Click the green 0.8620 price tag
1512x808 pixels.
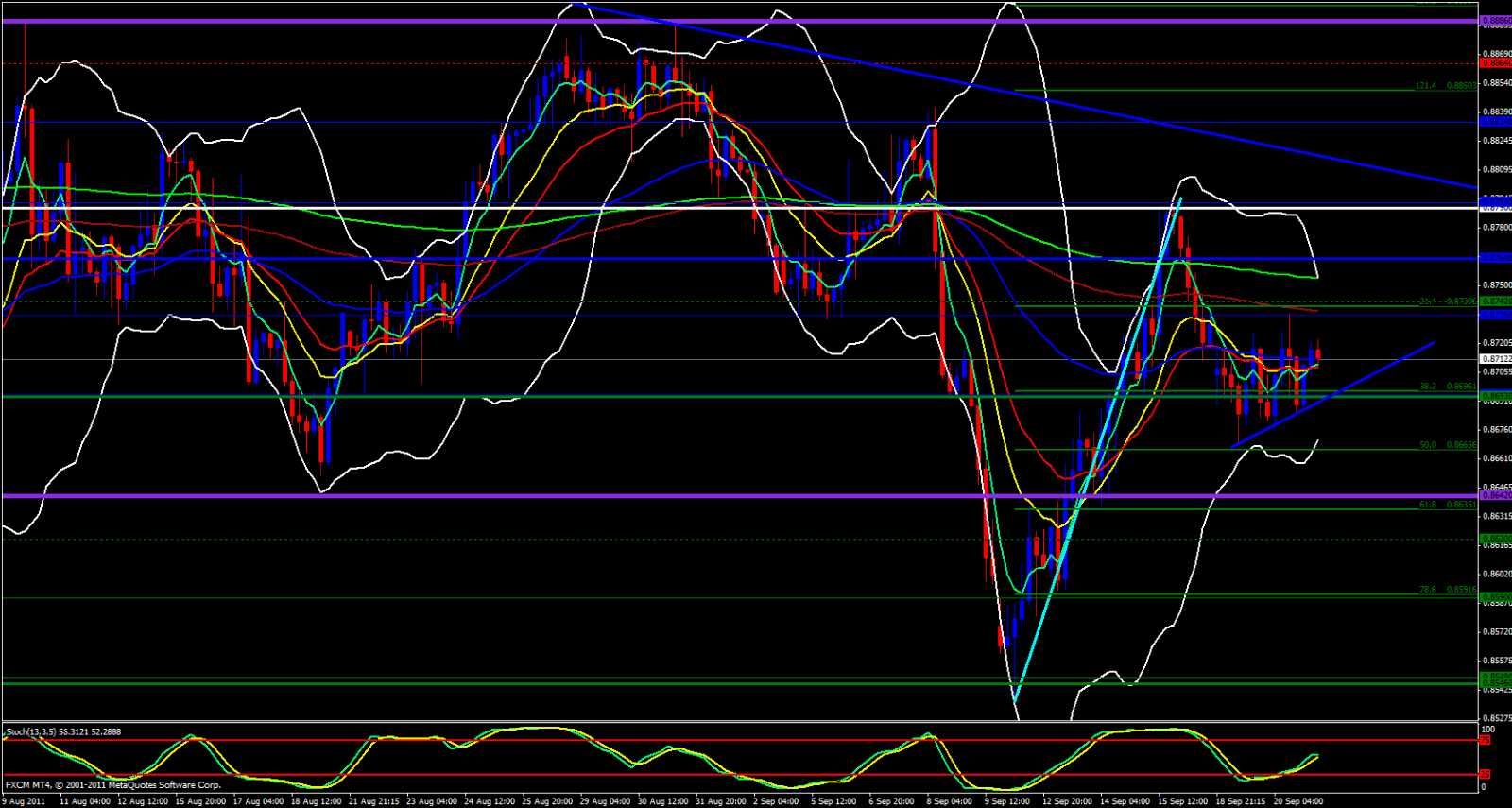1494,539
